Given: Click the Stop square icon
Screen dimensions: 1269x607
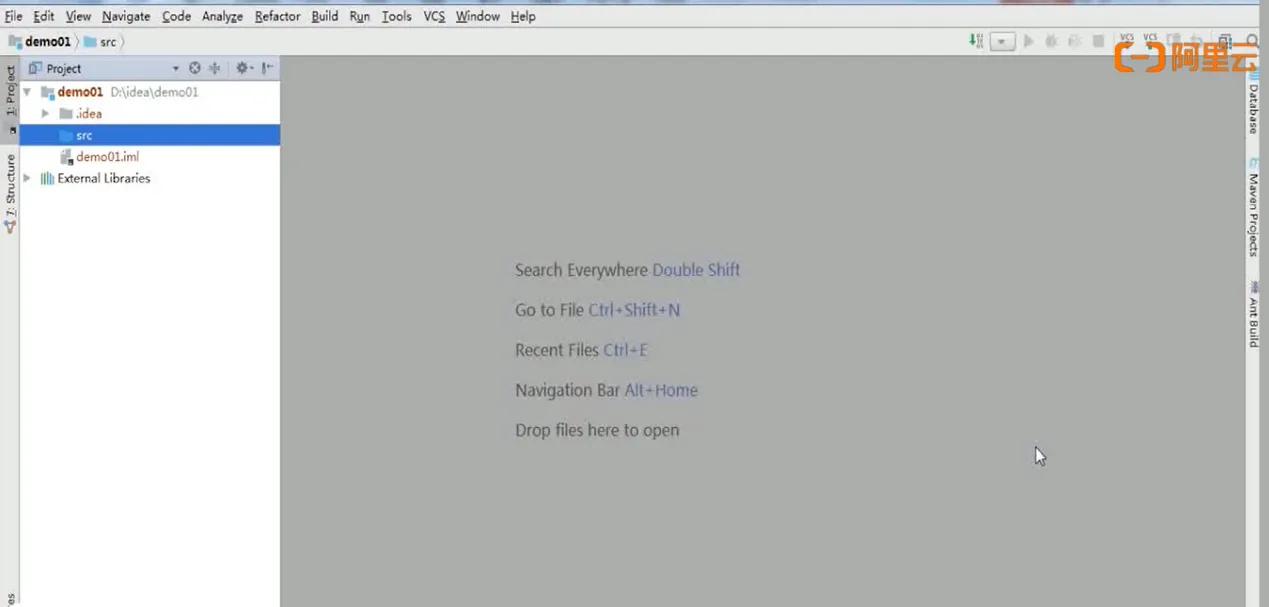Looking at the screenshot, I should pyautogui.click(x=1098, y=41).
